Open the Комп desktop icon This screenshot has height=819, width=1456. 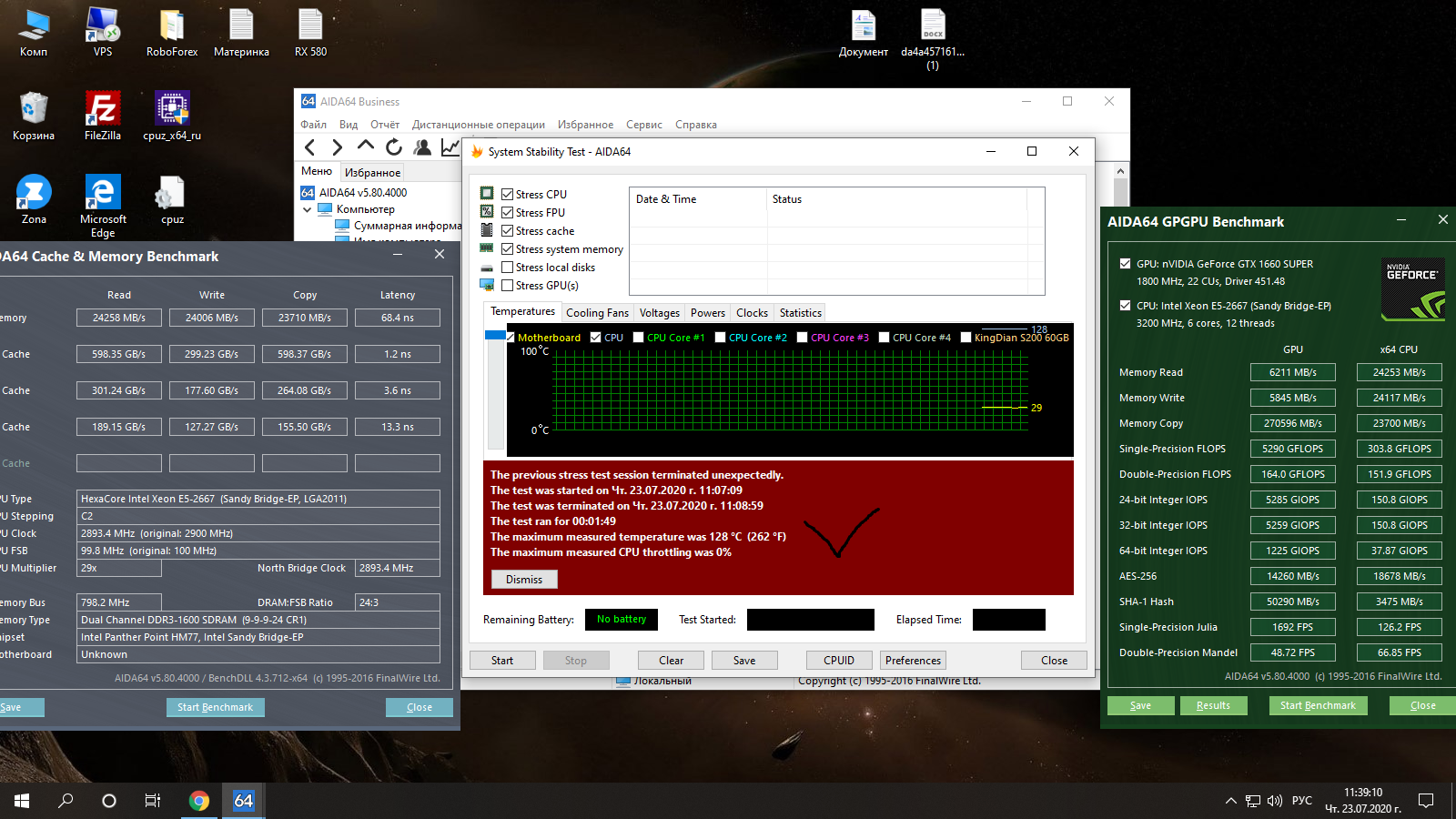pos(34,33)
